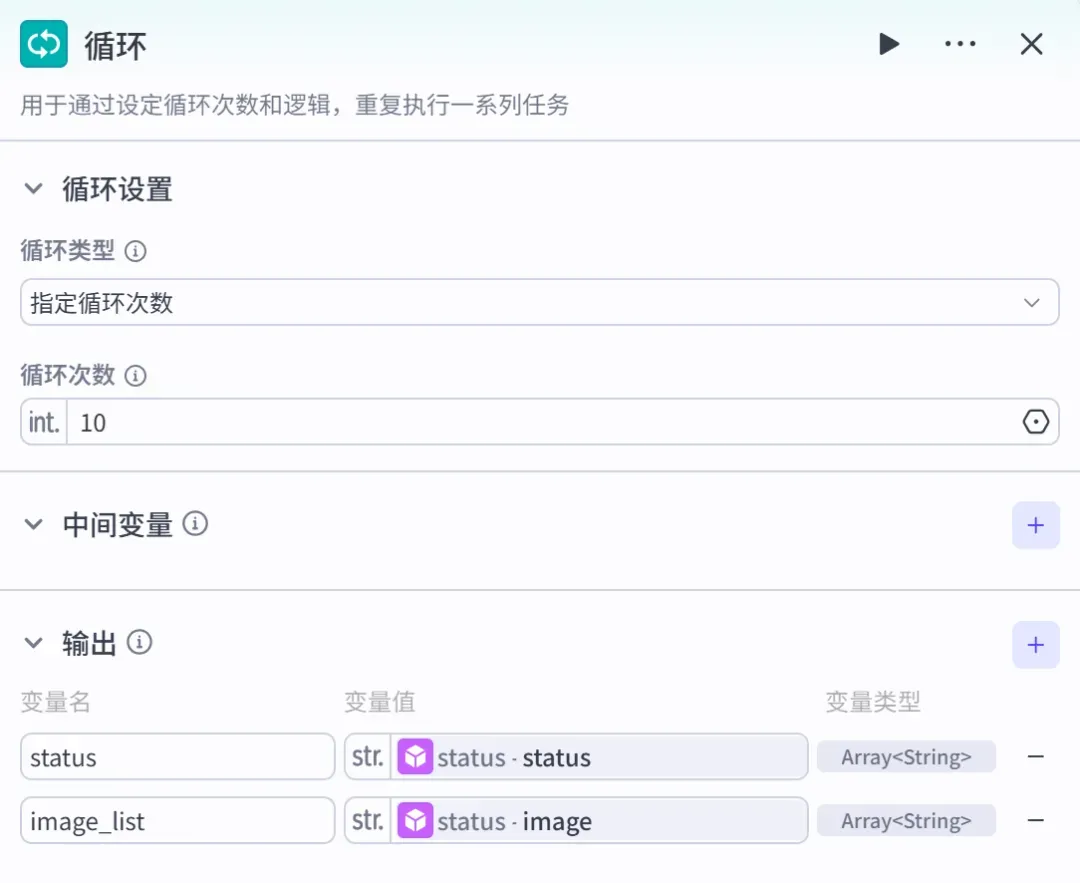Viewport: 1080px width, 883px height.
Task: Open the 指定循环次数 loop type dropdown
Action: tap(540, 302)
